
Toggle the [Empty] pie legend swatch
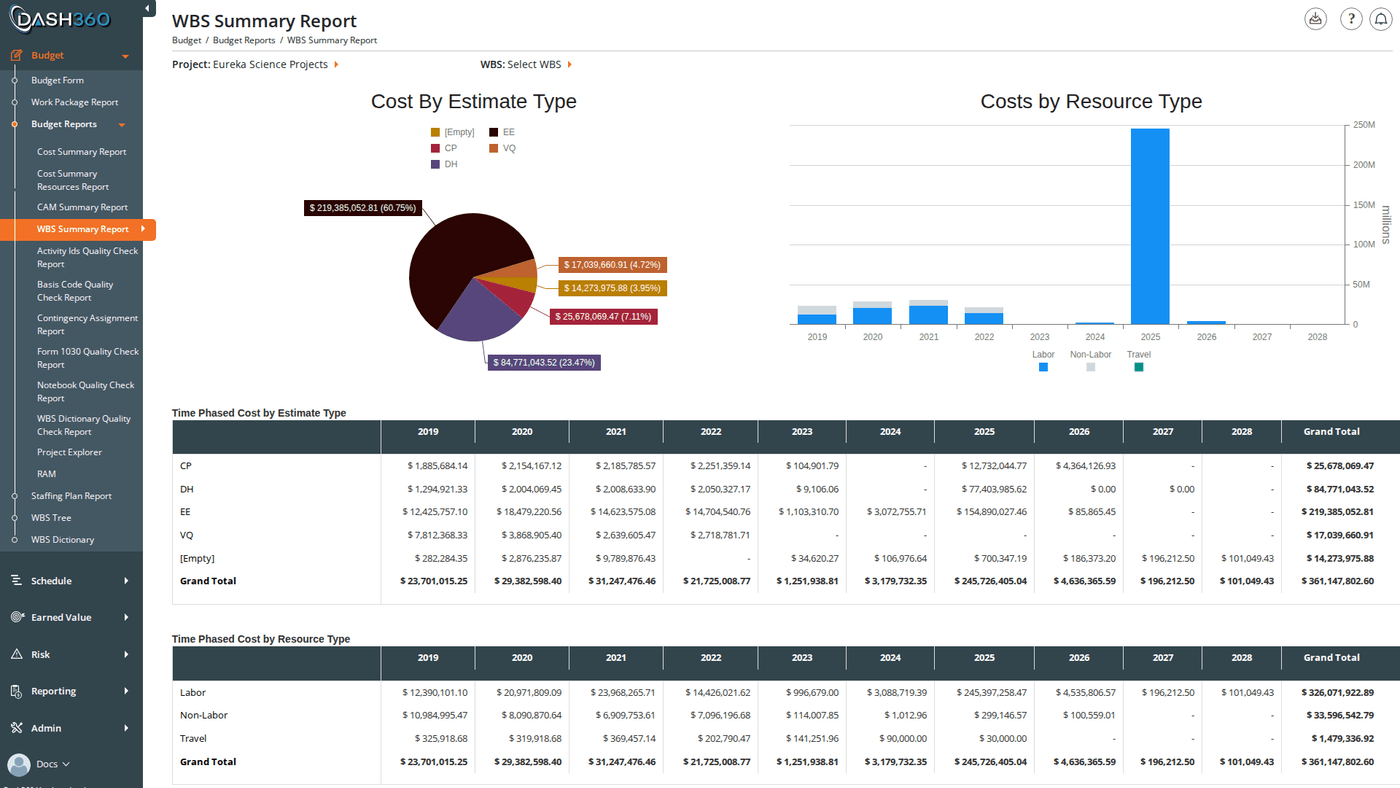coord(435,133)
